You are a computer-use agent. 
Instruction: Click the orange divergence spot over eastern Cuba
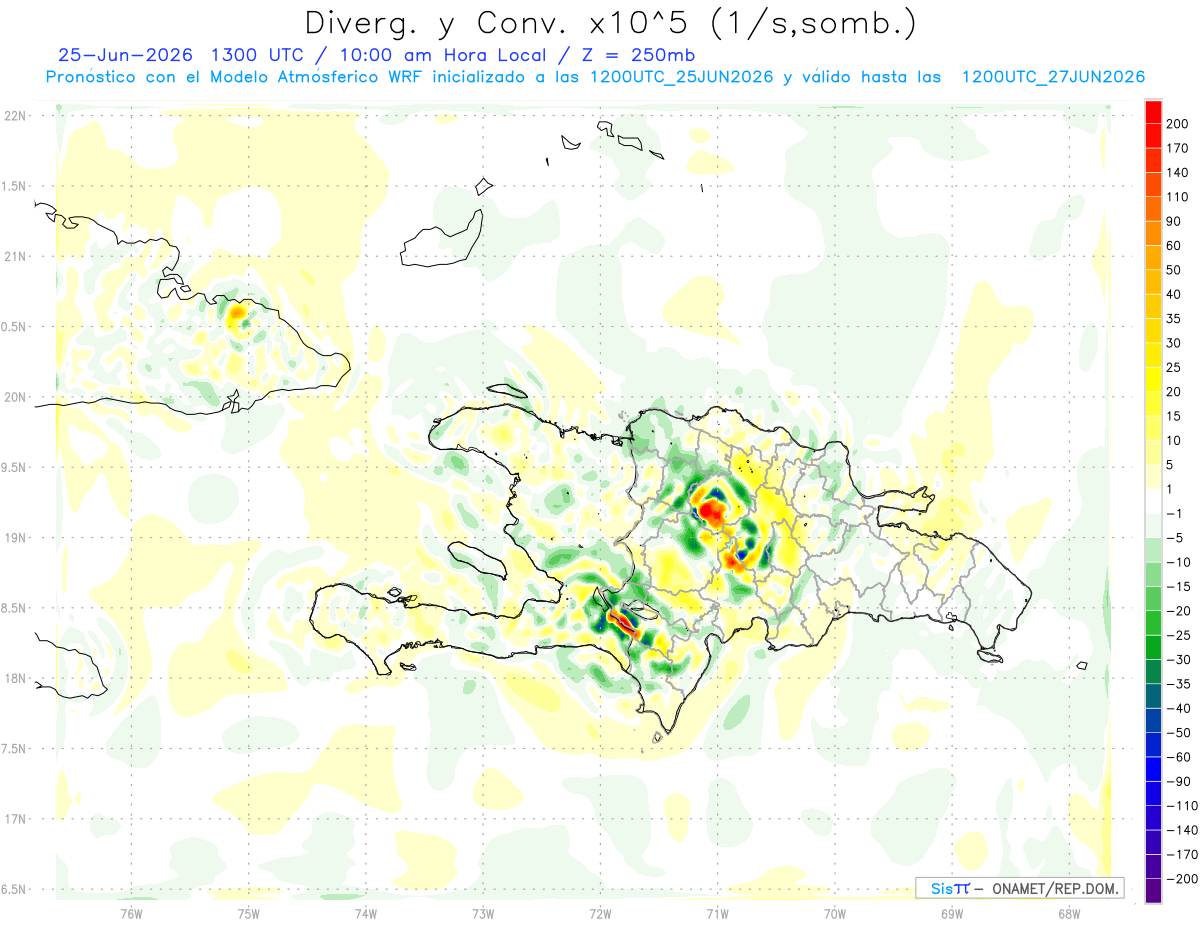coord(237,315)
